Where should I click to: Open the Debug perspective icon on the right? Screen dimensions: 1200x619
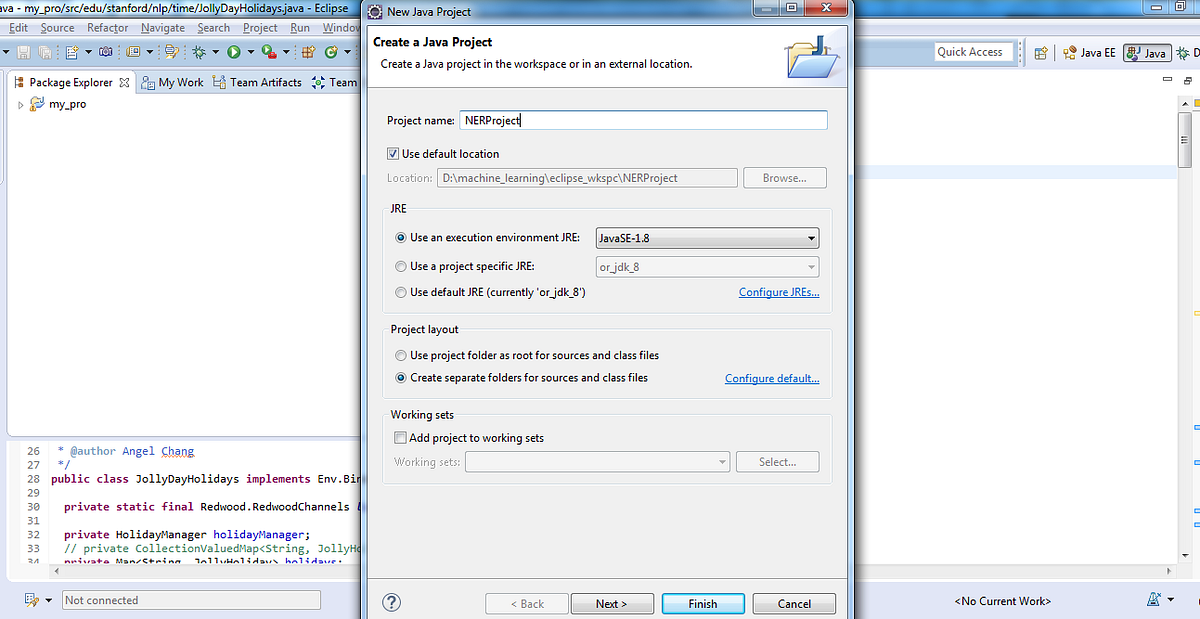1185,53
